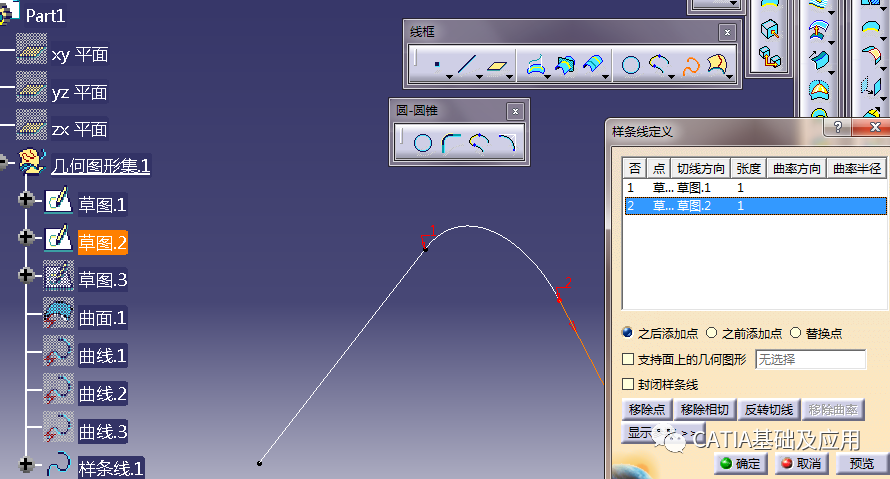Expand the 草图.3 tree node
The height and width of the screenshot is (479, 890).
(26, 275)
